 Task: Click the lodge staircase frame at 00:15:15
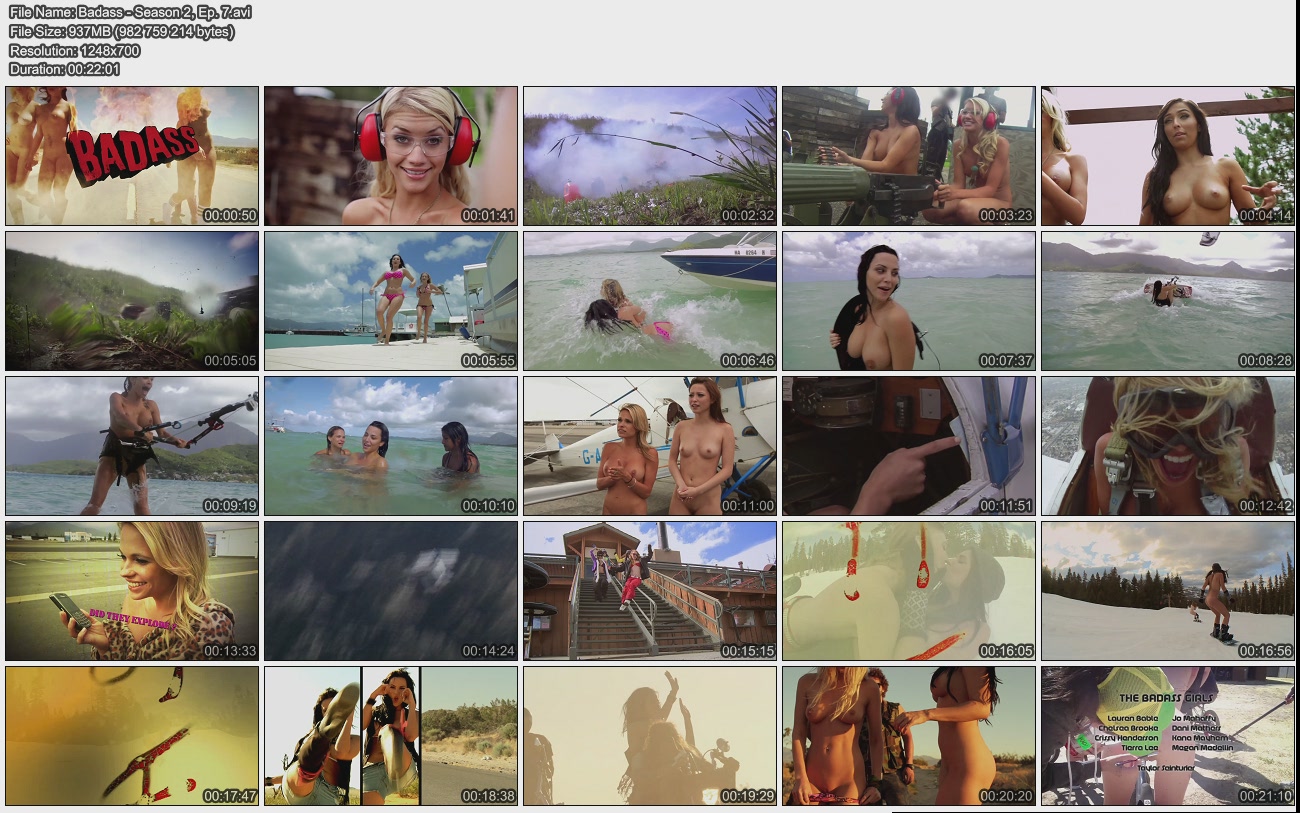pos(650,591)
